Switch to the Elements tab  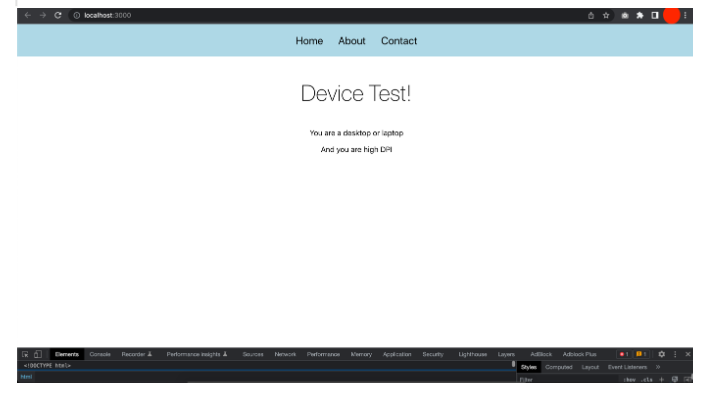pos(67,354)
